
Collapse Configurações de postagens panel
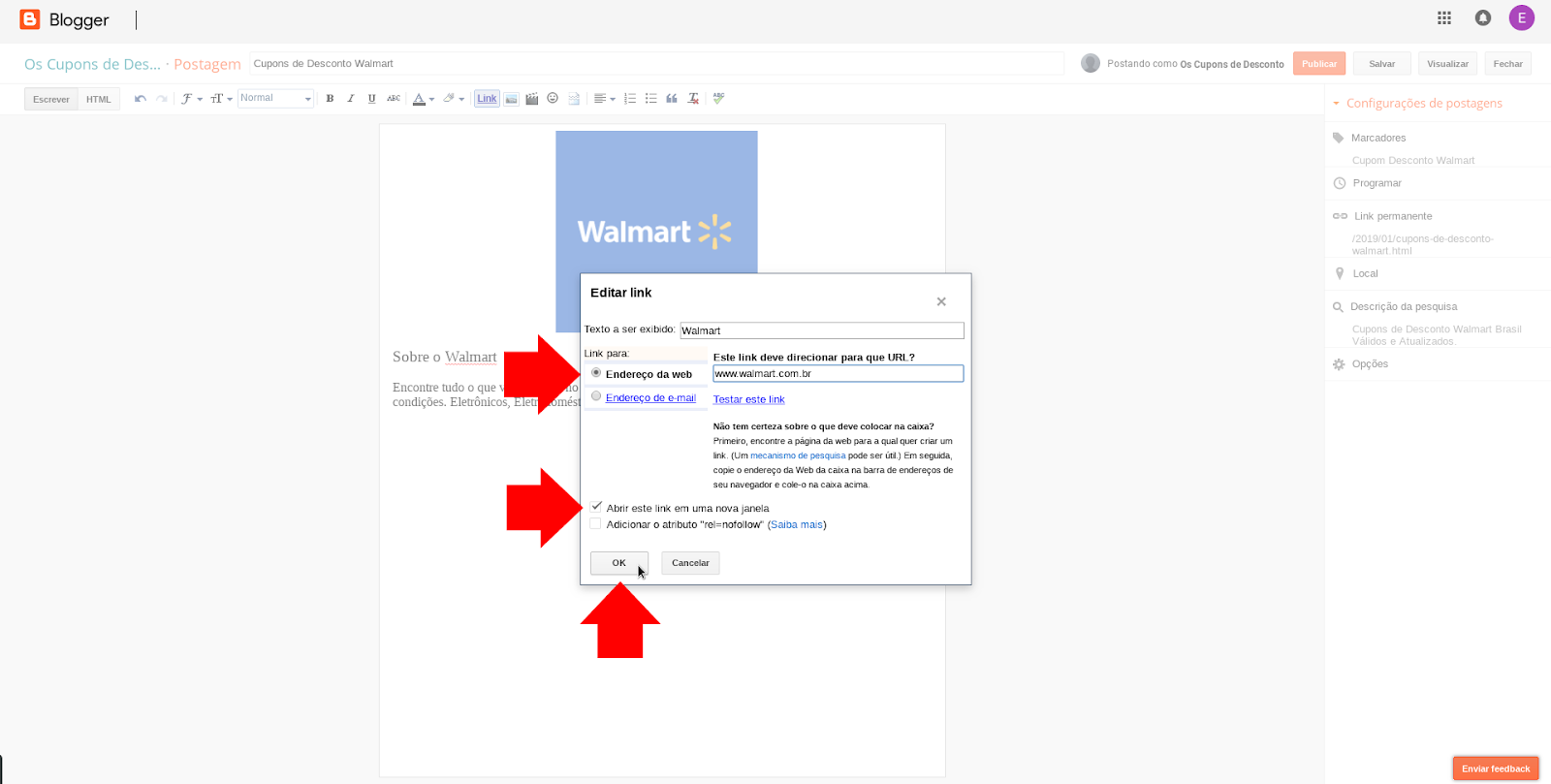pos(1418,104)
